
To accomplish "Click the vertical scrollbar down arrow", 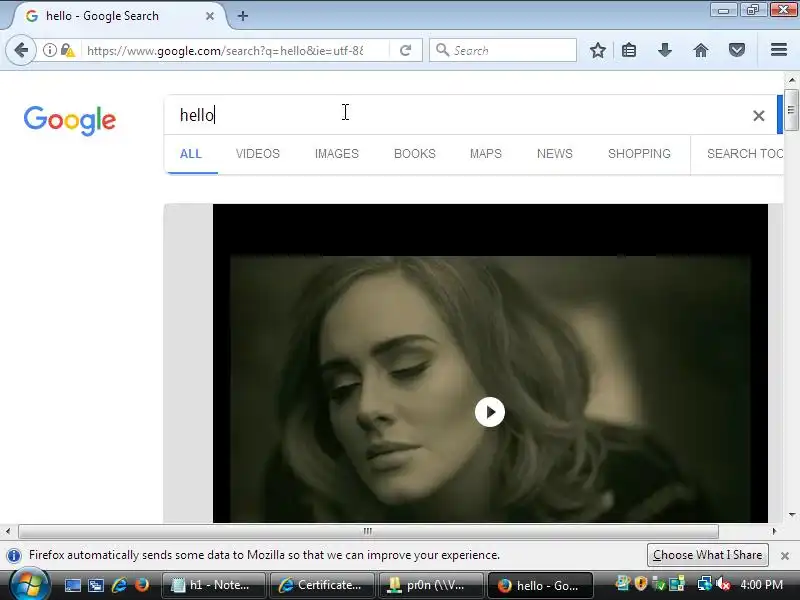I will tap(792, 515).
